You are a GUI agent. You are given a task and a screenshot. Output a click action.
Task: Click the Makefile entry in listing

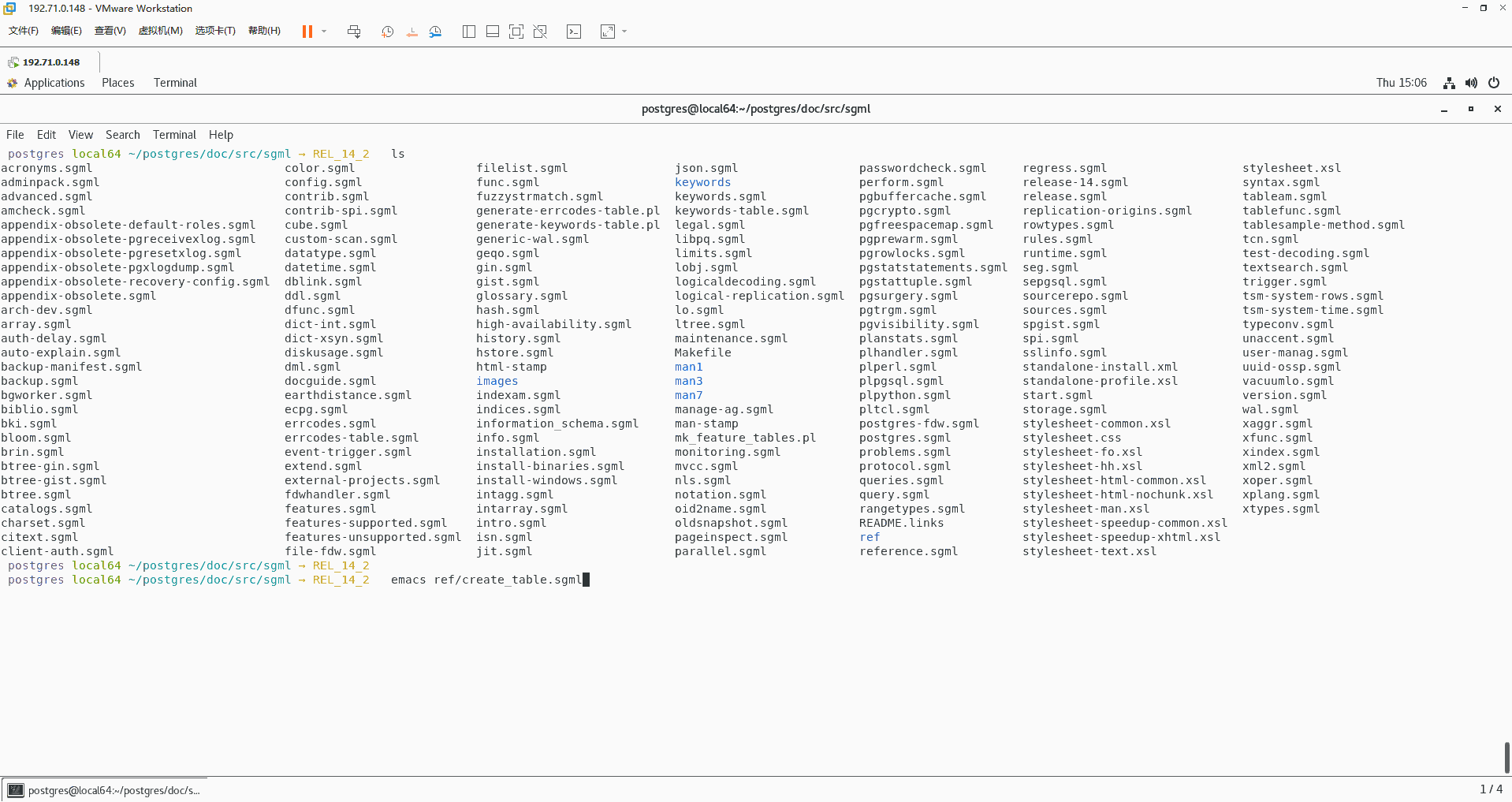702,353
